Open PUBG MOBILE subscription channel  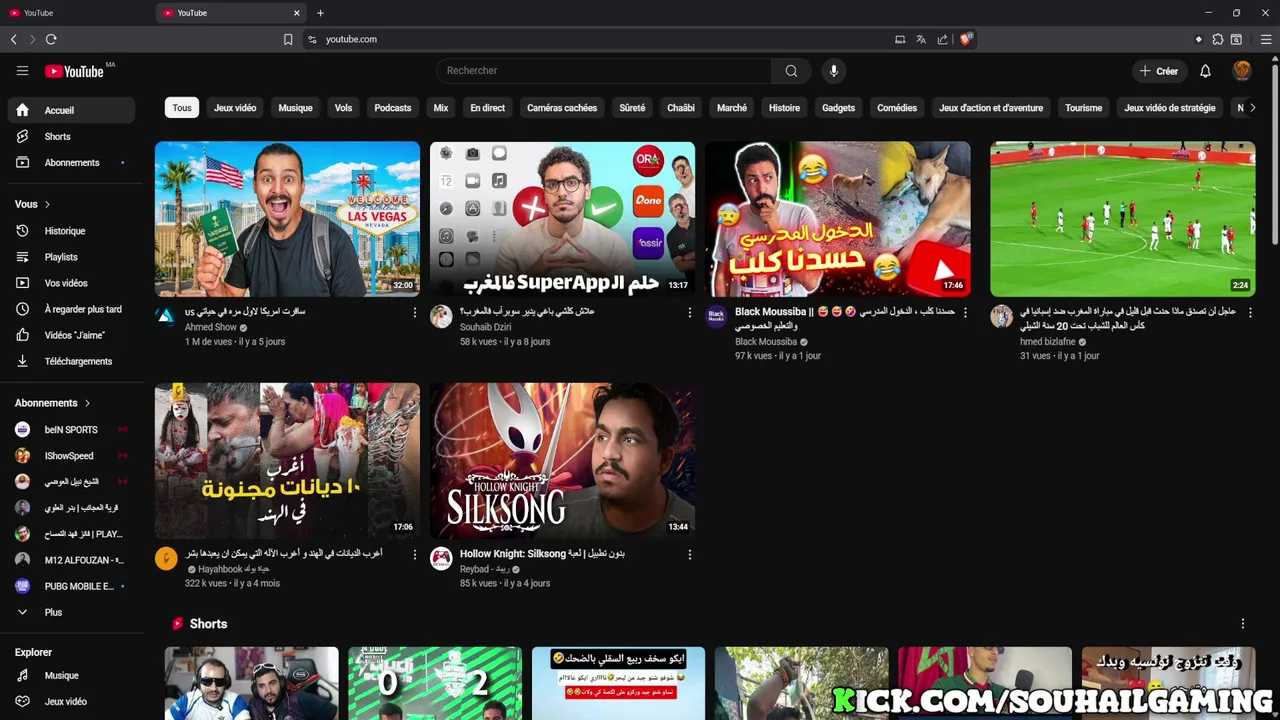coord(70,586)
